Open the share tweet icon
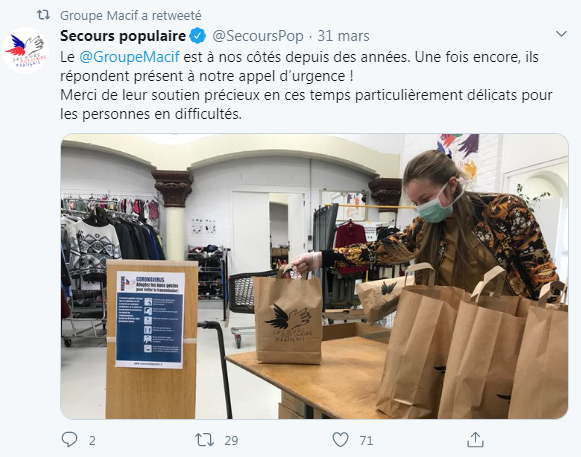581x457 pixels. 475,440
